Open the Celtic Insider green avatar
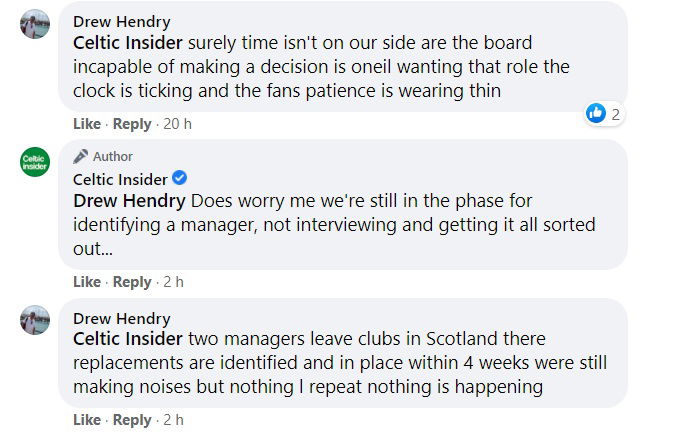 tap(35, 162)
